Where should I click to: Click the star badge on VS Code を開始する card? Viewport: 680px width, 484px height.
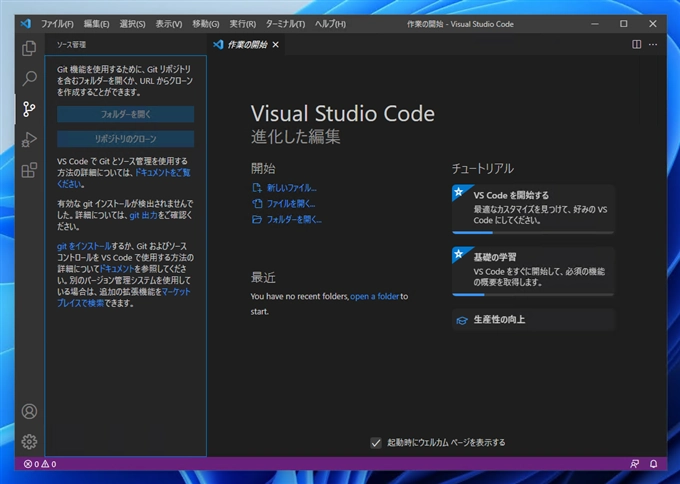click(458, 191)
